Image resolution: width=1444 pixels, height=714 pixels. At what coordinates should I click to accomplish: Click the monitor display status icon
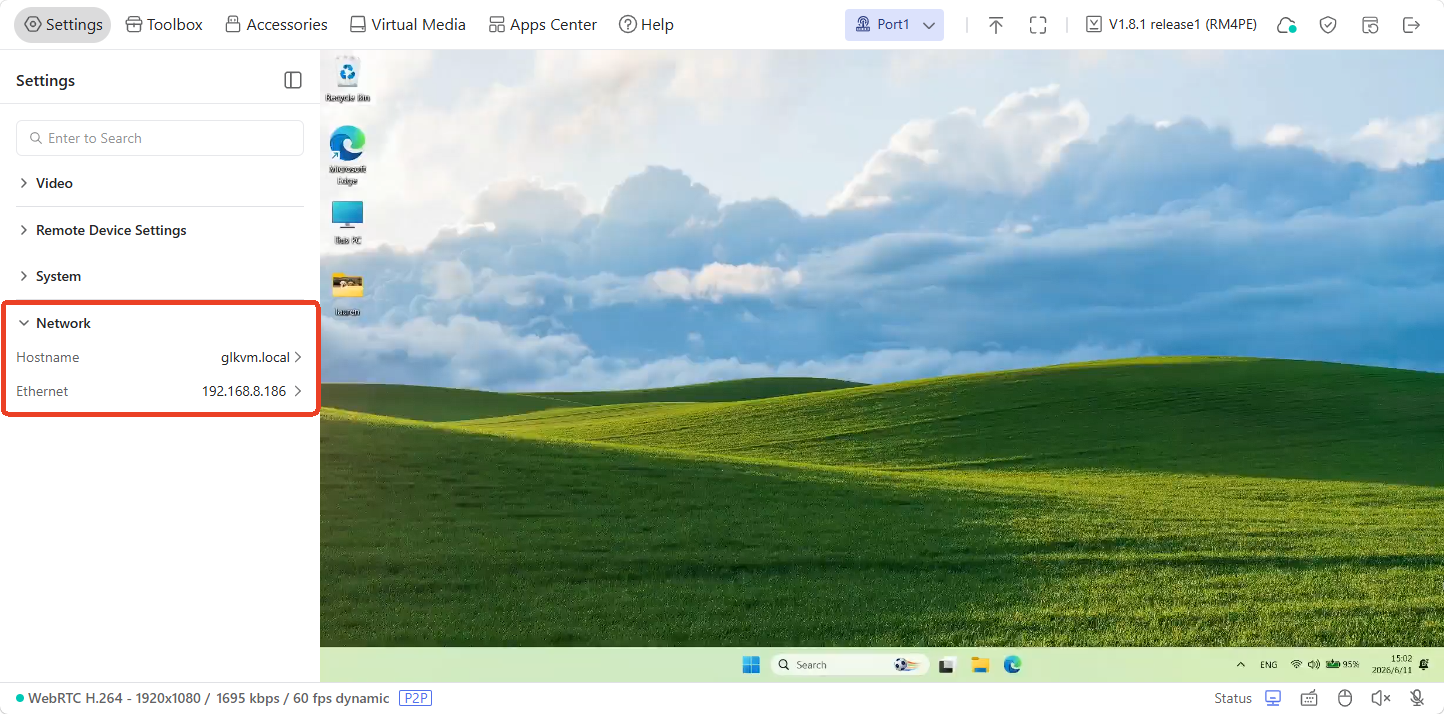pyautogui.click(x=1273, y=698)
